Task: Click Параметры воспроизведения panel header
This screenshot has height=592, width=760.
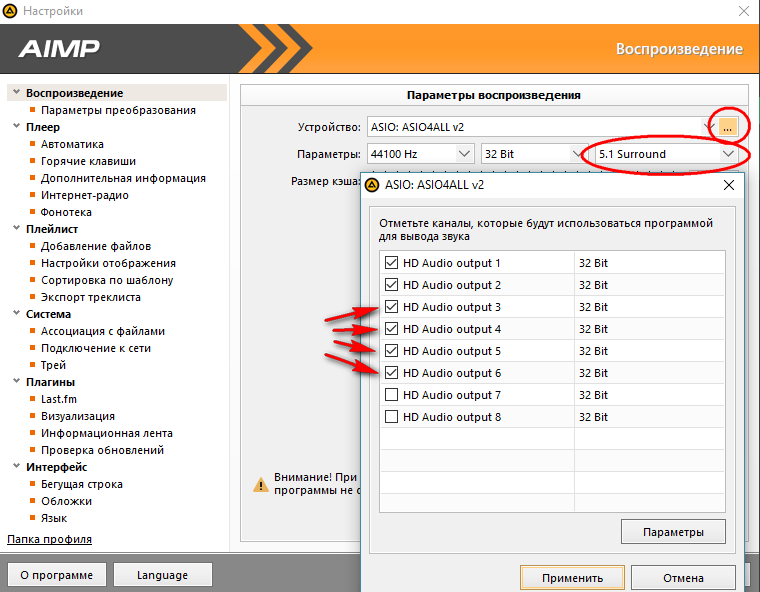Action: 494,95
